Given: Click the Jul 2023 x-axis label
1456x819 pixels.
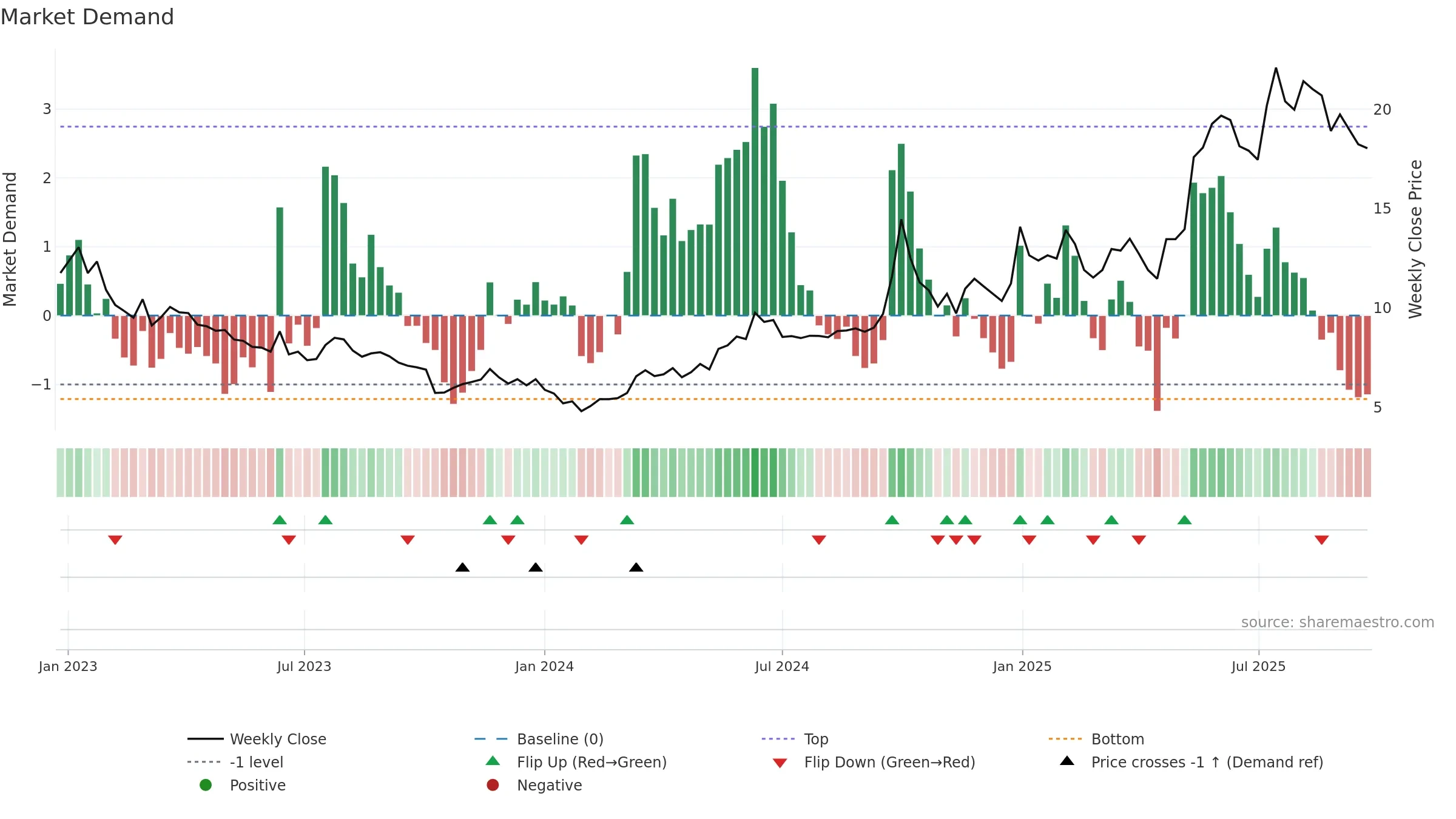Looking at the screenshot, I should pos(304,666).
